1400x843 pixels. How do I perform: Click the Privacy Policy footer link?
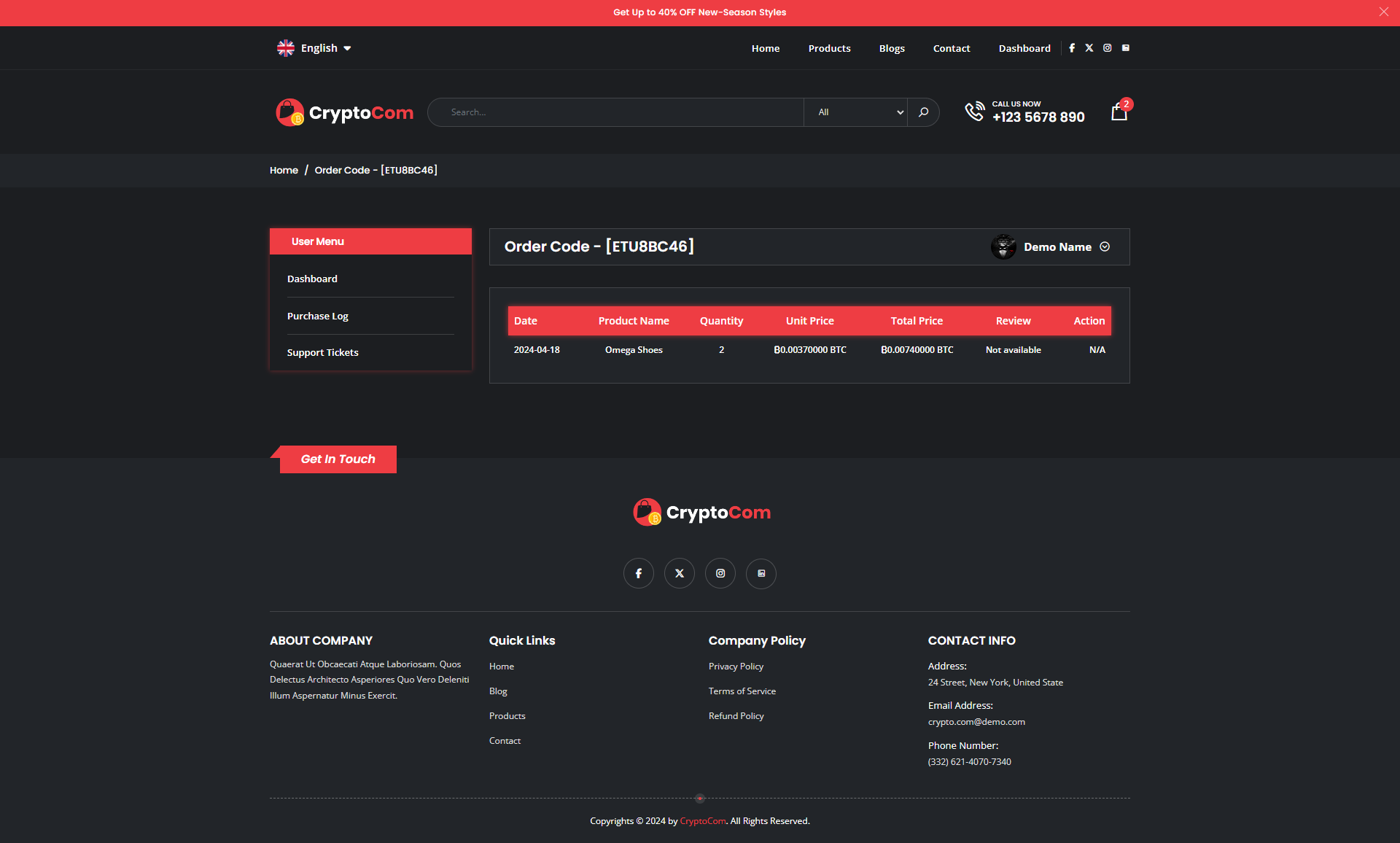coord(736,667)
